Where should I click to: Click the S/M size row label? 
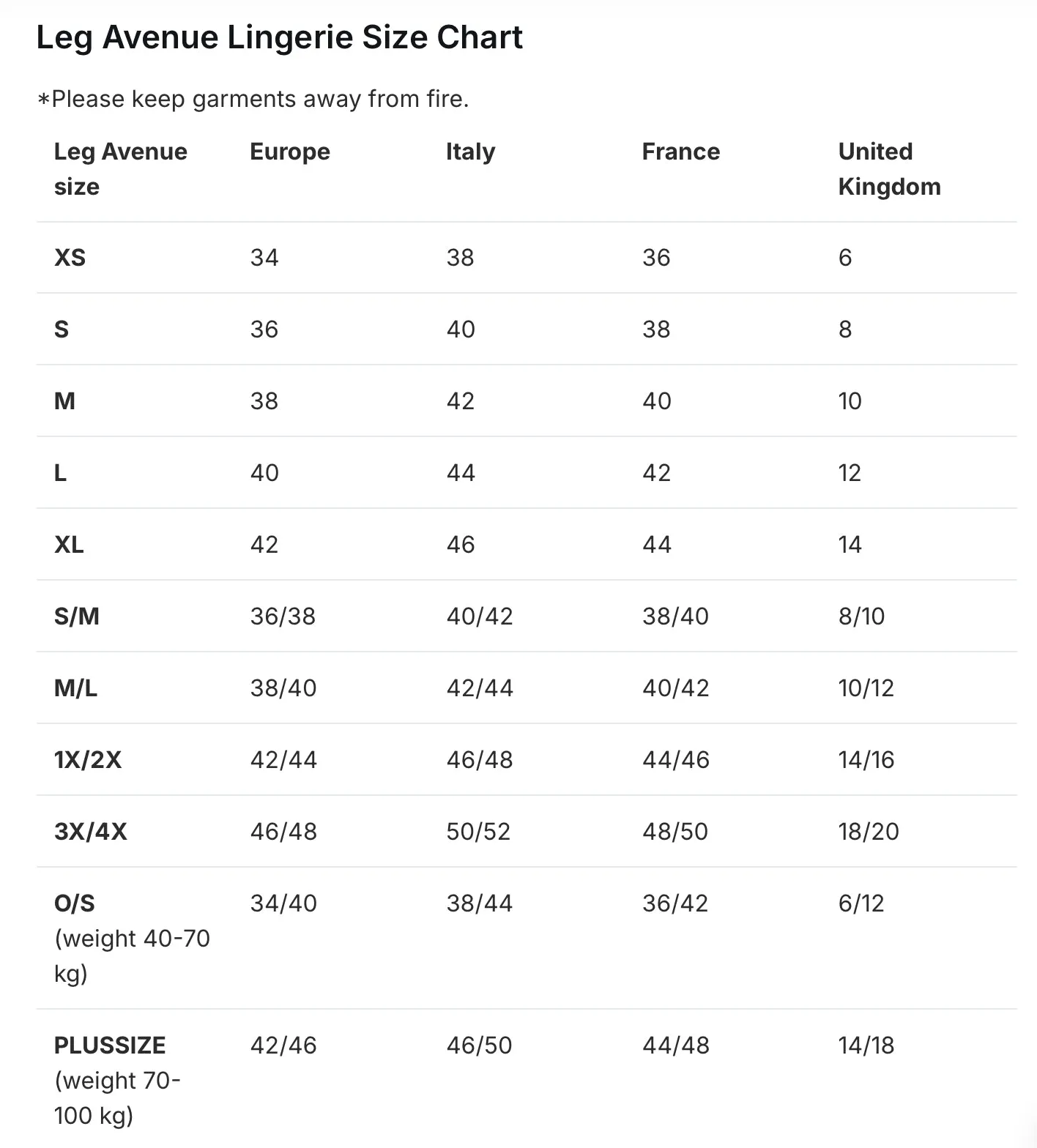(76, 616)
